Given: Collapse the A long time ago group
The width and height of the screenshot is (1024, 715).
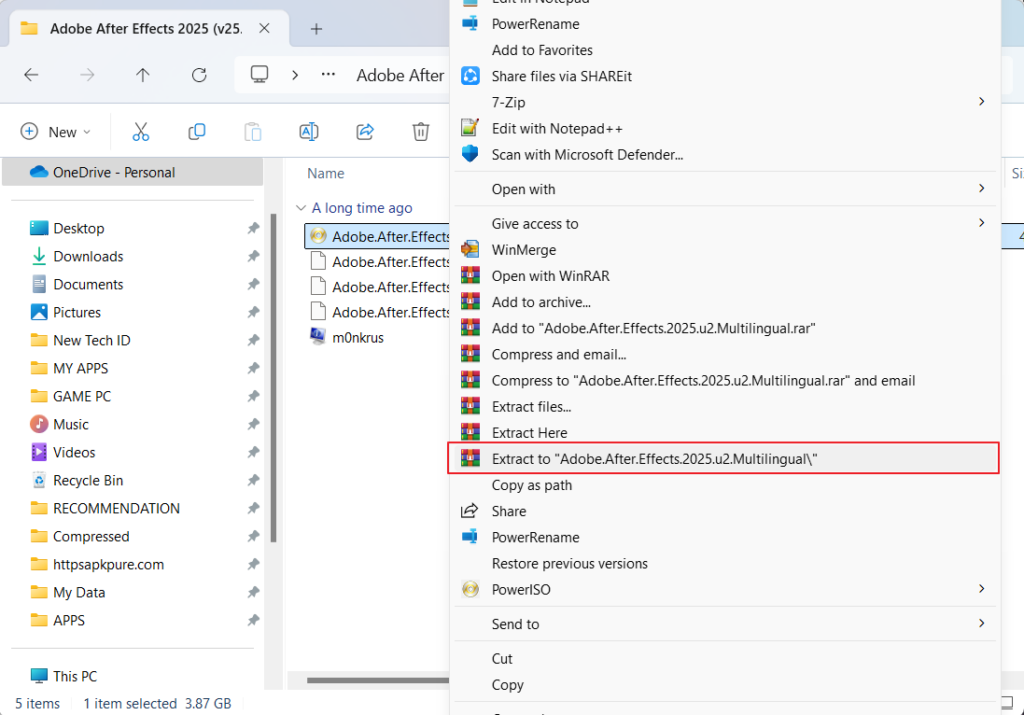Looking at the screenshot, I should point(302,207).
